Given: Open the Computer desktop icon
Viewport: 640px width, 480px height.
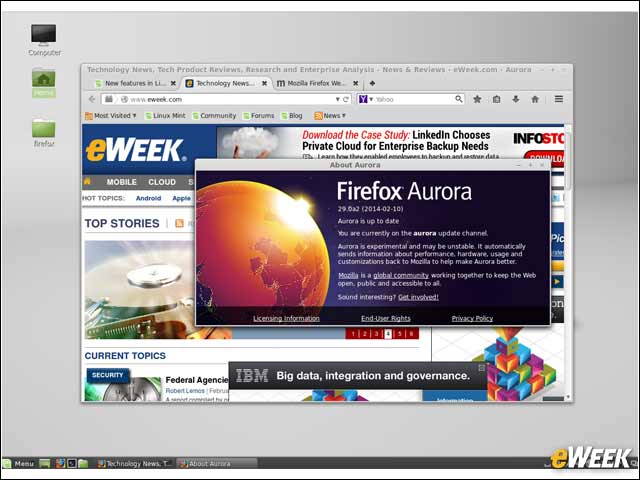Looking at the screenshot, I should point(44,40).
